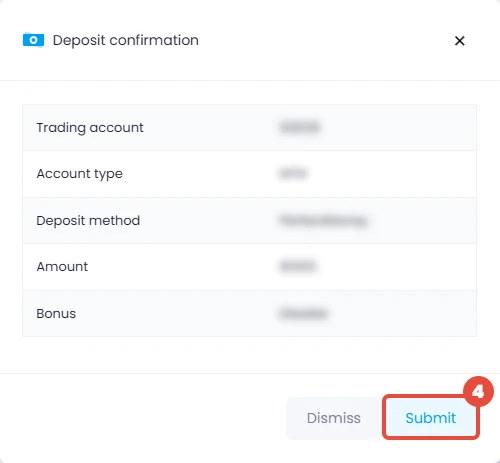Dismiss the deposit confirmation dialog
Screen dimensions: 500x463
[334, 418]
